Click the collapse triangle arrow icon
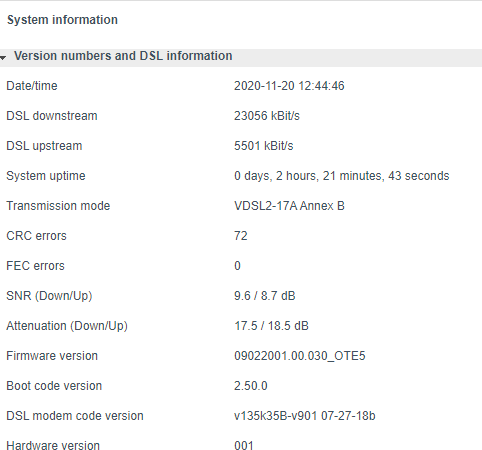Viewport: 482px width, 450px height. click(3, 58)
